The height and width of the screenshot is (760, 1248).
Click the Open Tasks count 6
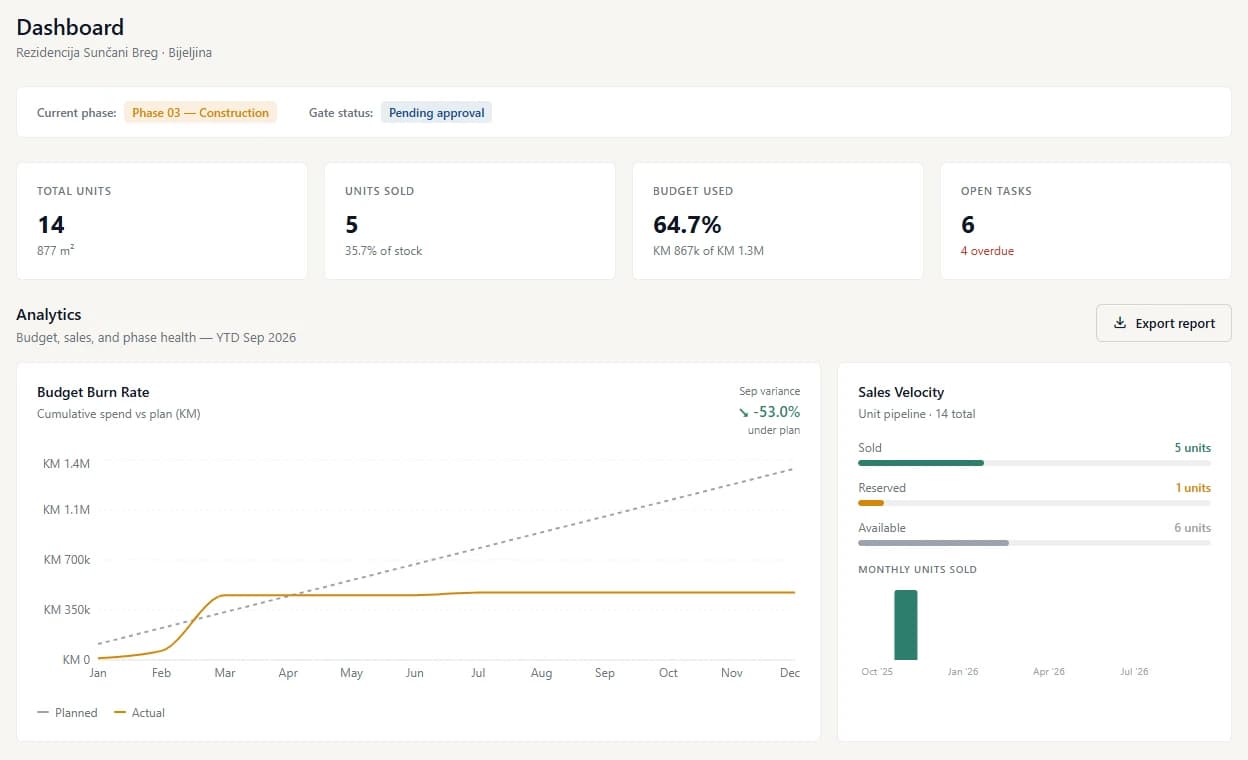coord(968,224)
